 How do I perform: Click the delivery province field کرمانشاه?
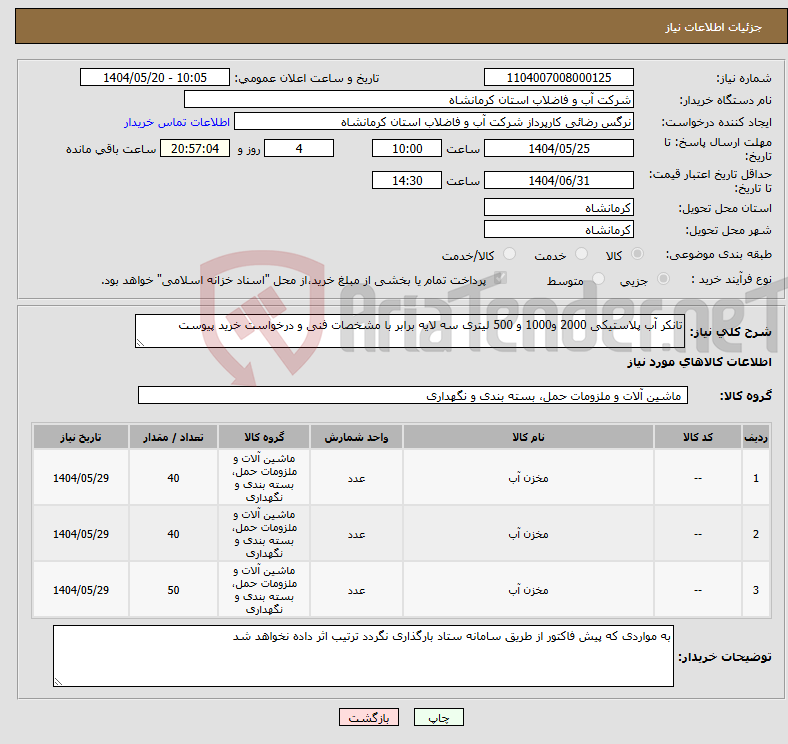point(558,207)
